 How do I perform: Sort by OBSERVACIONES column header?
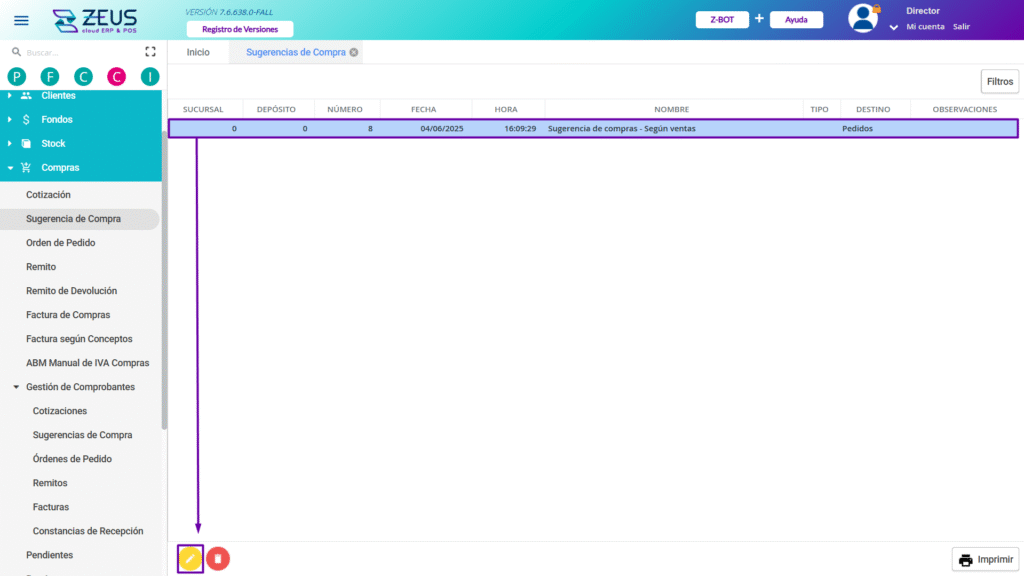click(x=965, y=110)
